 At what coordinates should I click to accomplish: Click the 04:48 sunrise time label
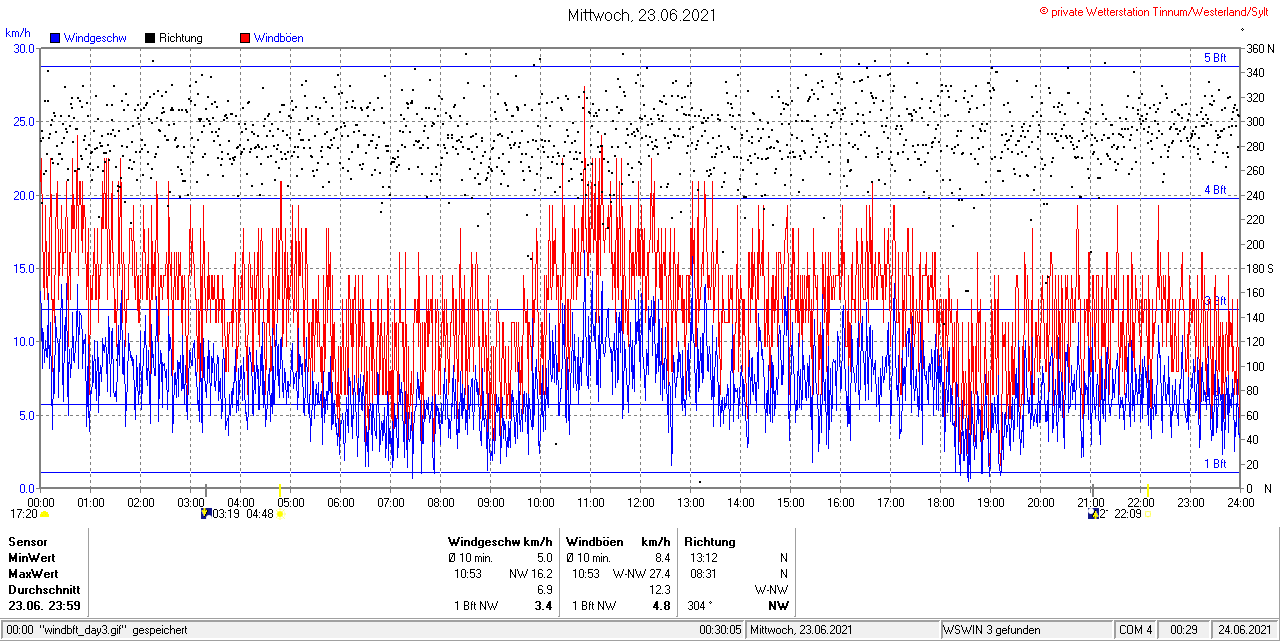tap(260, 514)
